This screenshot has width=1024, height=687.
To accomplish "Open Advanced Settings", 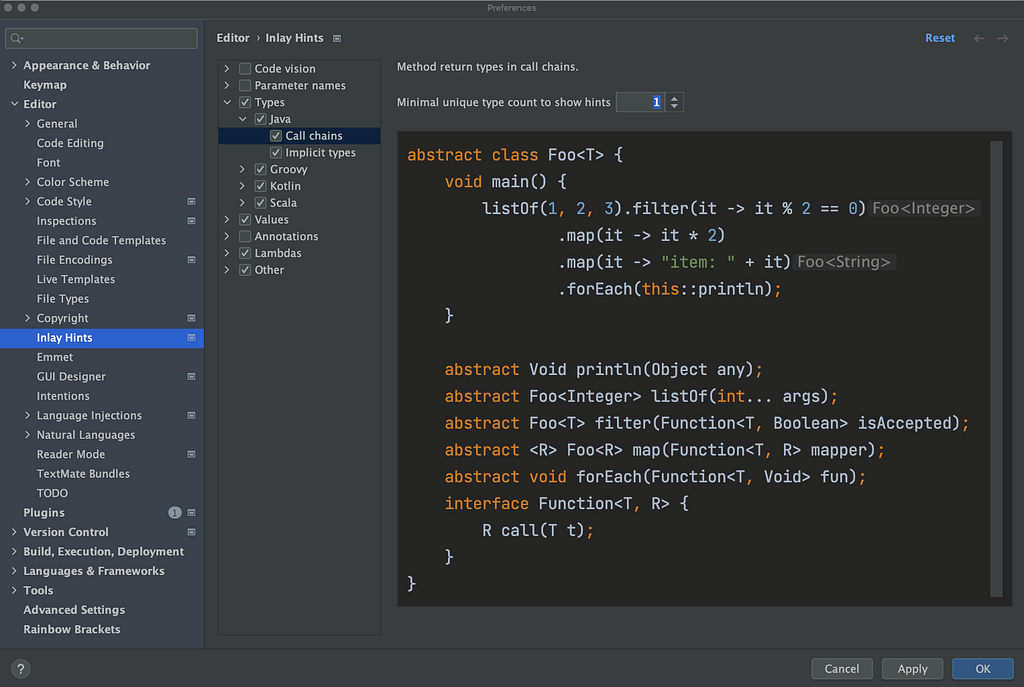I will (x=74, y=610).
